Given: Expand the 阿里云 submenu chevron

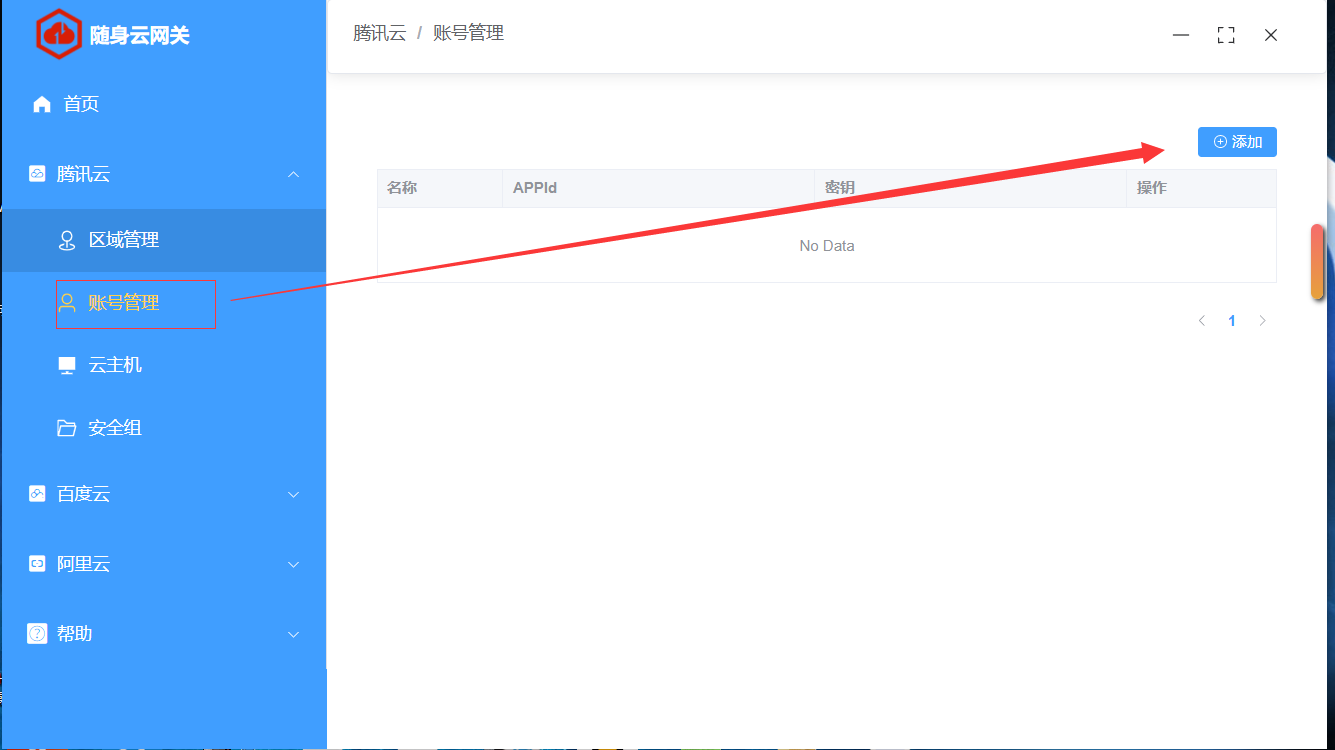Looking at the screenshot, I should tap(294, 564).
